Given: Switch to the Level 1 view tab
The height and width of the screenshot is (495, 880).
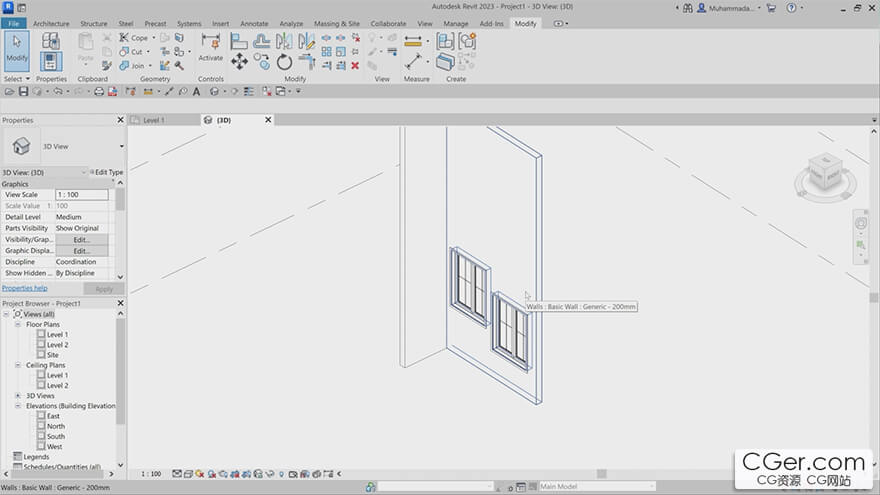Looking at the screenshot, I should pos(153,120).
